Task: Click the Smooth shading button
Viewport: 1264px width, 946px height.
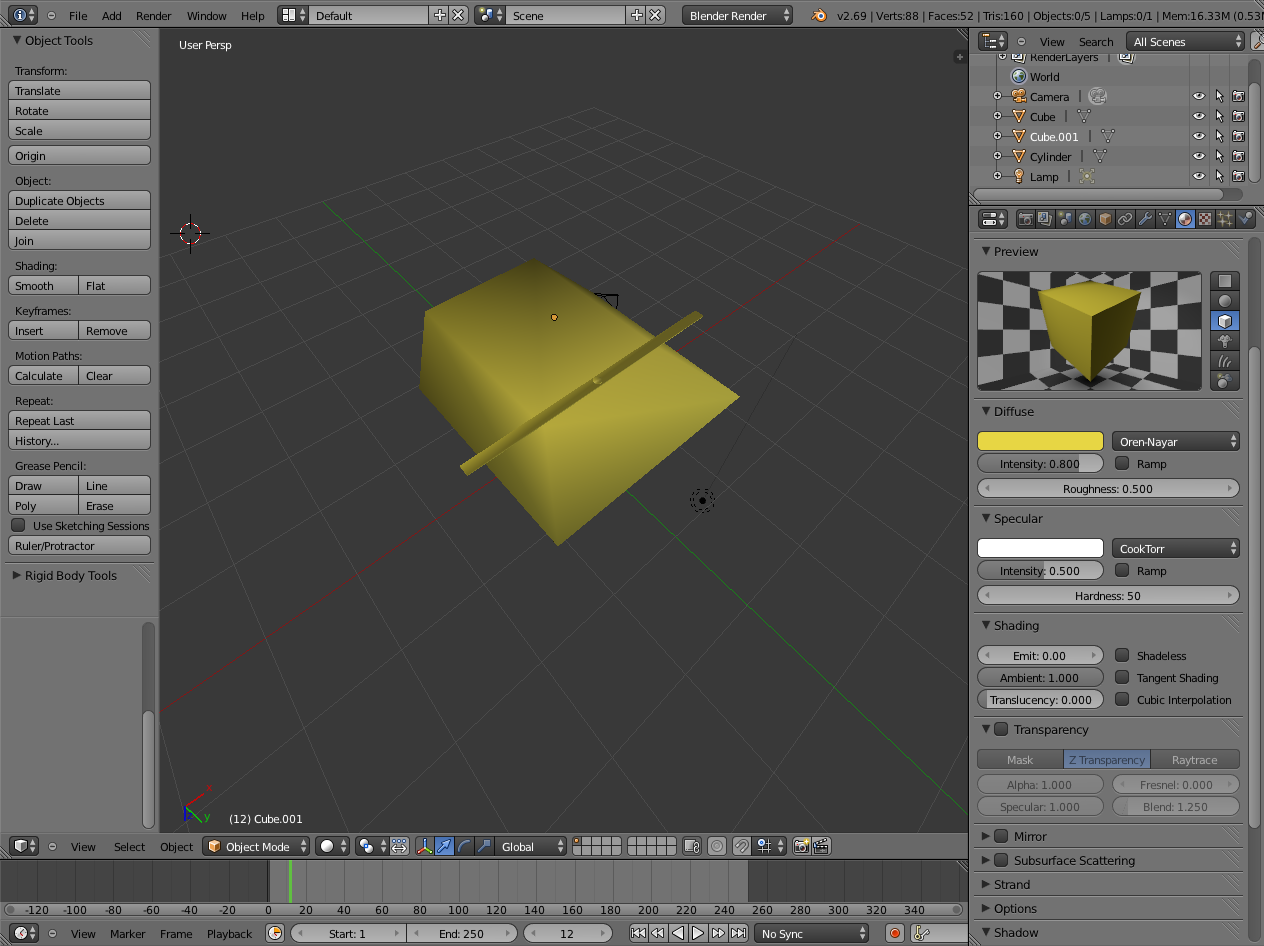Action: click(44, 285)
